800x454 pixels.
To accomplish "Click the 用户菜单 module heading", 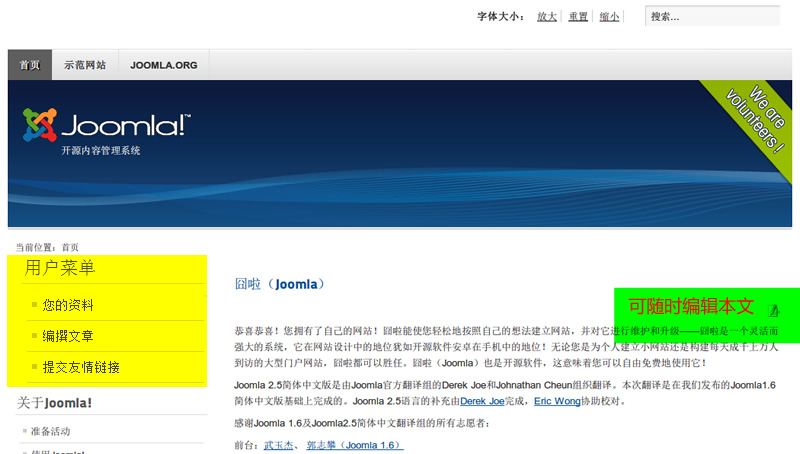I will point(60,268).
